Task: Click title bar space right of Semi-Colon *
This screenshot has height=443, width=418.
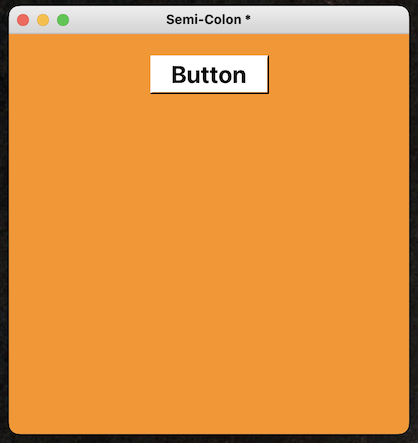Action: point(330,20)
